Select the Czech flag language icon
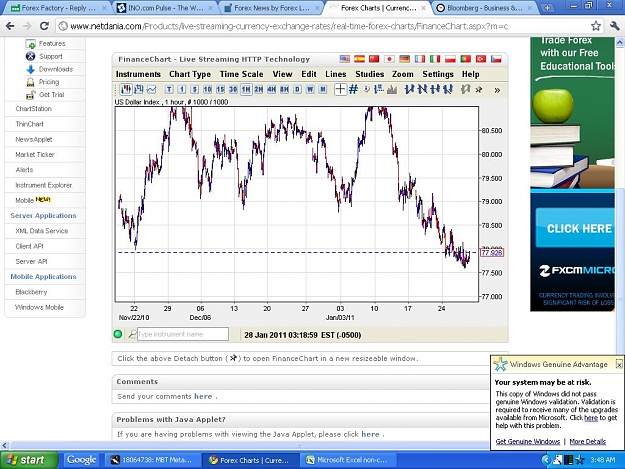Viewport: 625px width, 469px height. pyautogui.click(x=496, y=59)
